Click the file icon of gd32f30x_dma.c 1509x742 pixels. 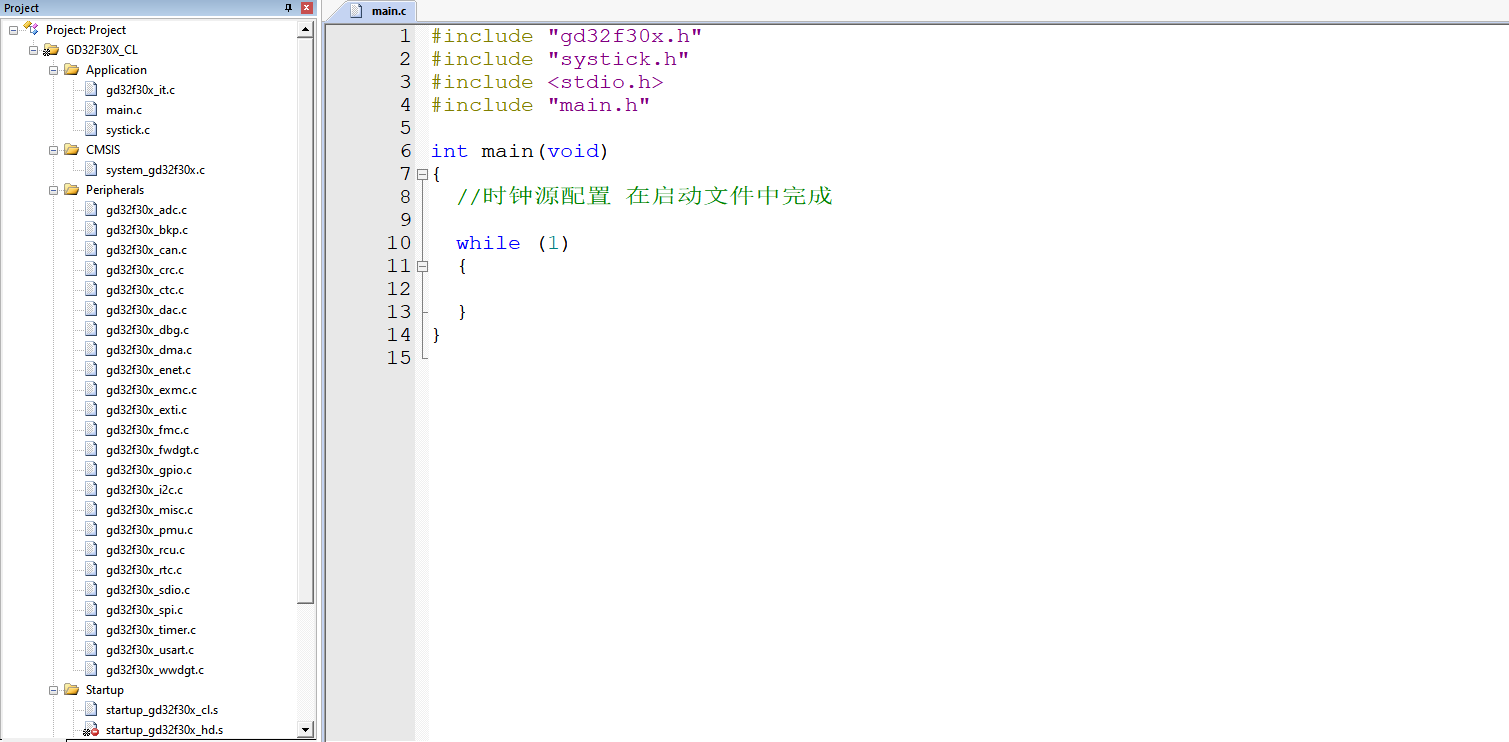(x=91, y=350)
